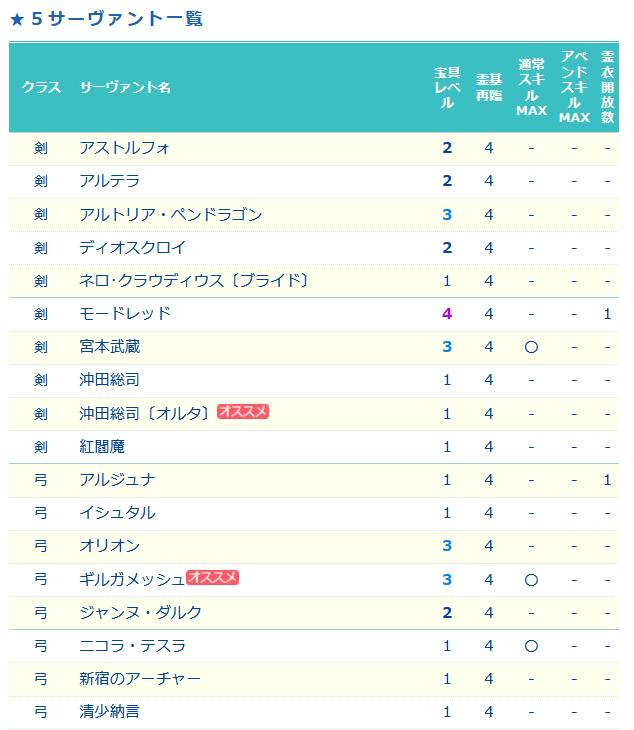Click the クラス column header

coord(41,87)
